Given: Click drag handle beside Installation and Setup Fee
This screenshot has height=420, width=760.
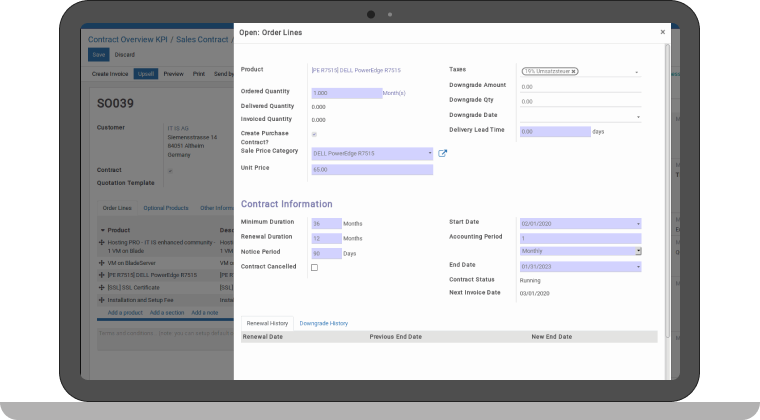Looking at the screenshot, I should click(101, 298).
